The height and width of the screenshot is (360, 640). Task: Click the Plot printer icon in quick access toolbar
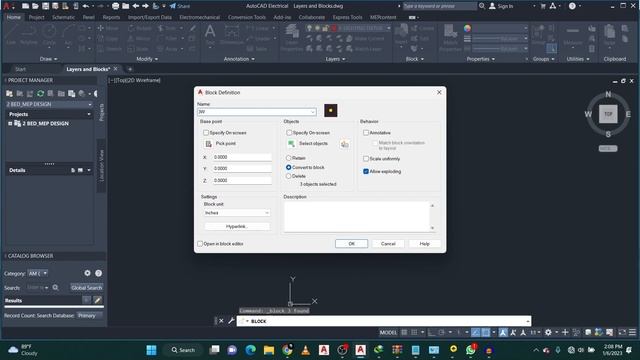(x=116, y=6)
